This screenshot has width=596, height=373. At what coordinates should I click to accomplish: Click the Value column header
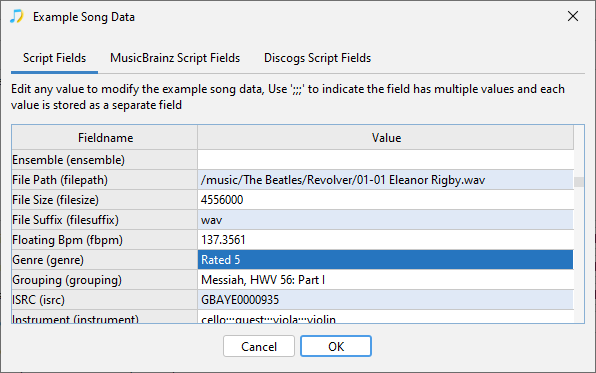point(386,138)
